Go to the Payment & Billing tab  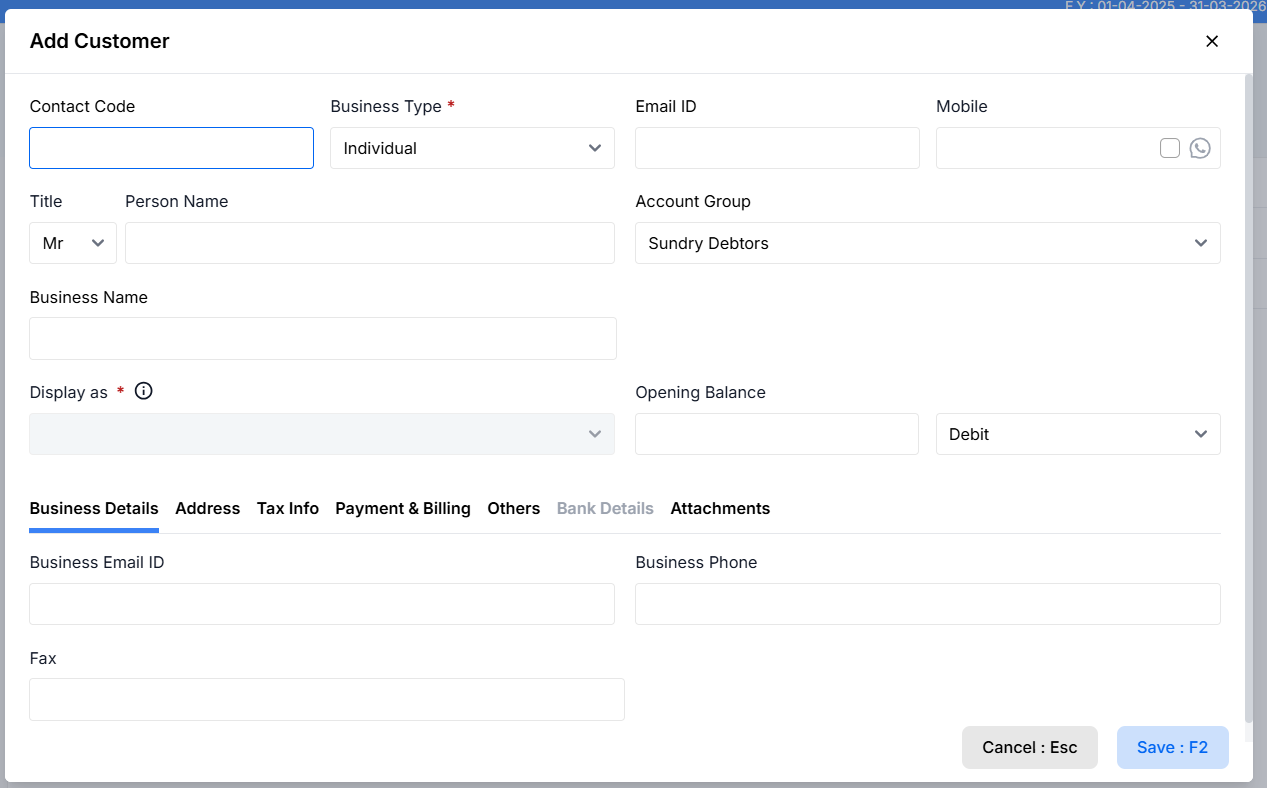[403, 508]
